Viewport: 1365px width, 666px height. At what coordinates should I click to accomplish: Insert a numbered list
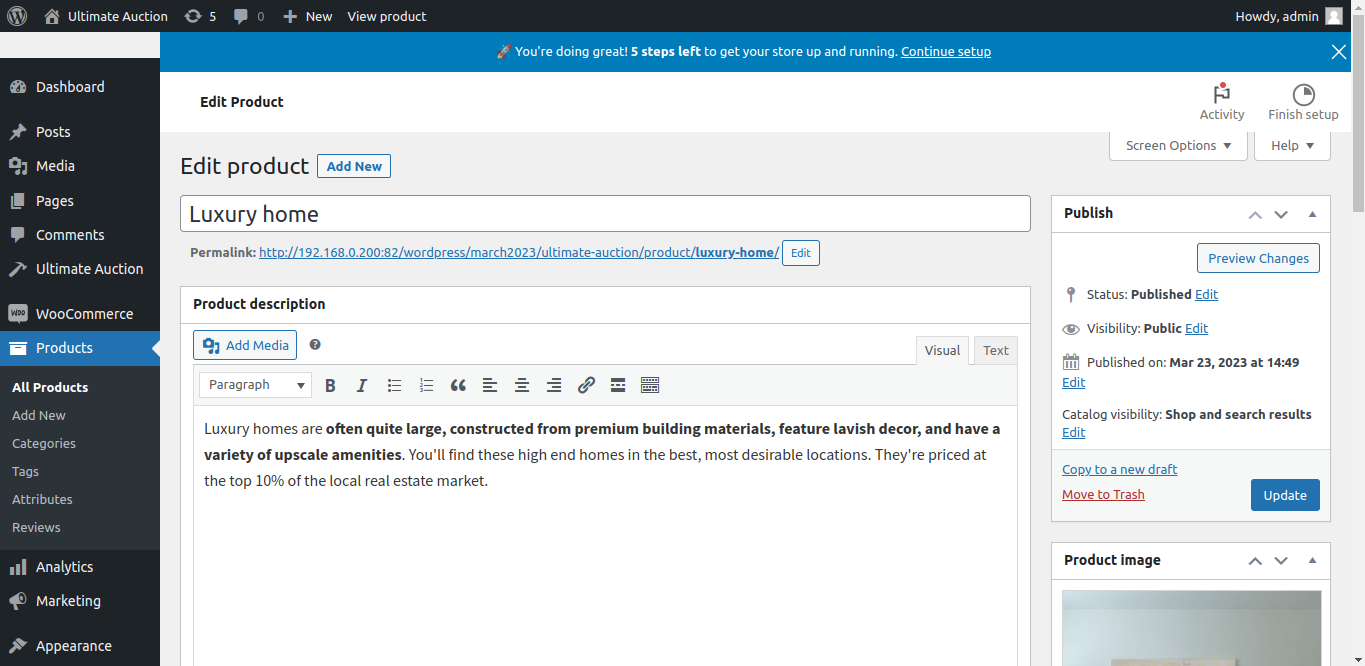(426, 385)
